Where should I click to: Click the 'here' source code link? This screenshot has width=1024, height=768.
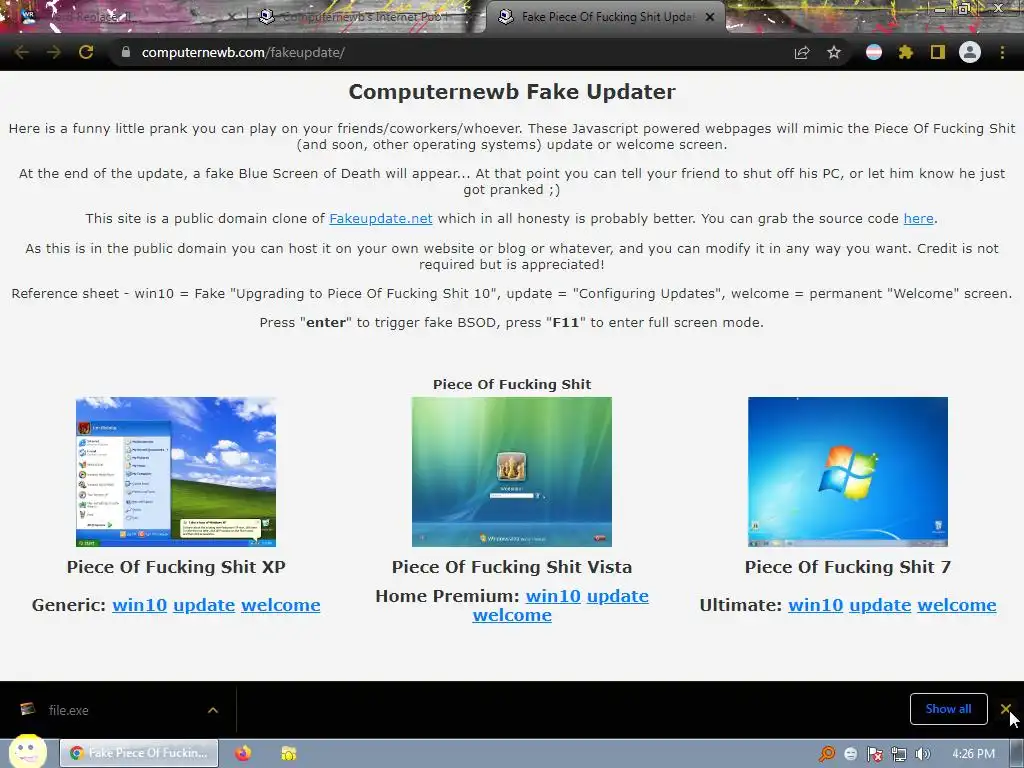[918, 218]
